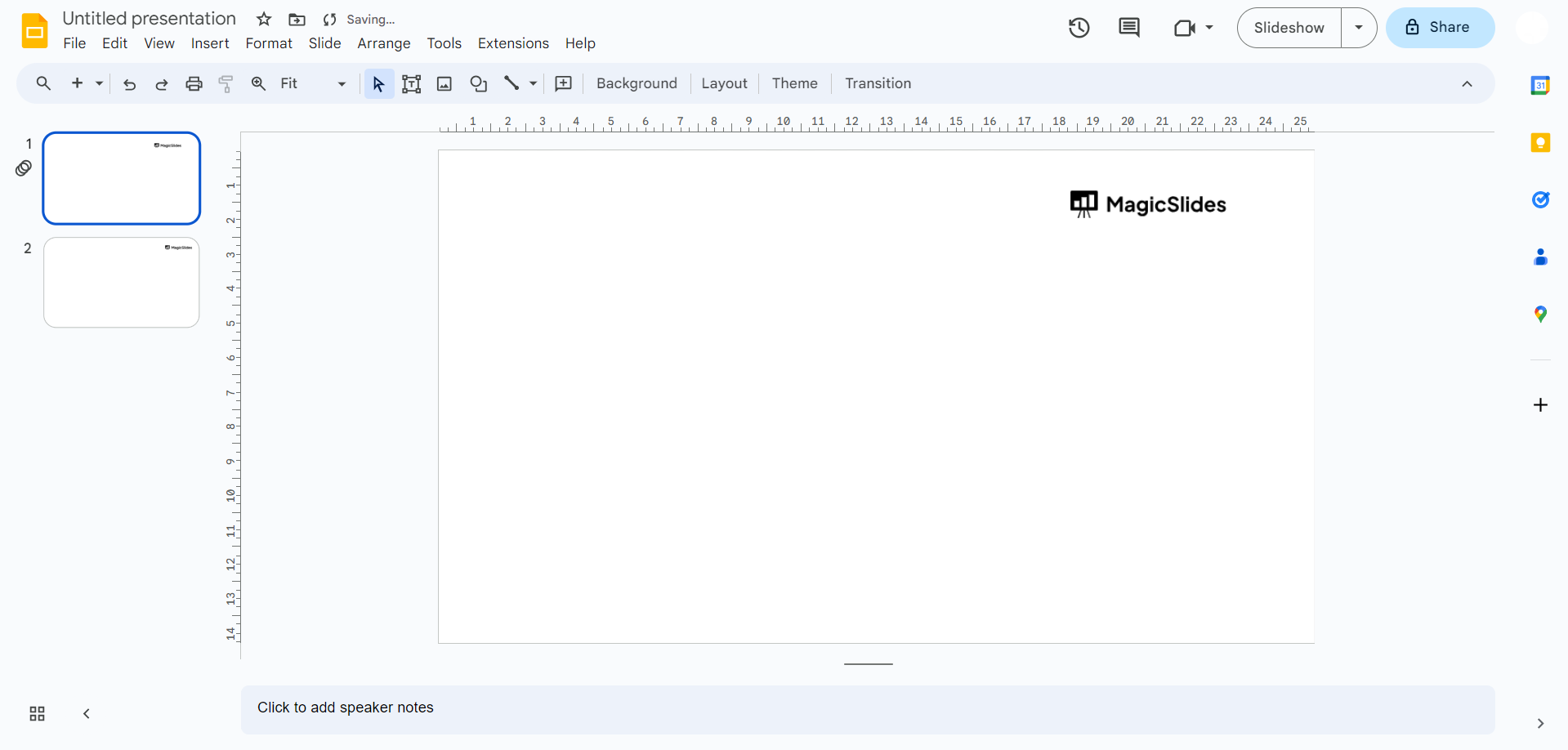Open the camera options dropdown arrow

(x=1209, y=28)
